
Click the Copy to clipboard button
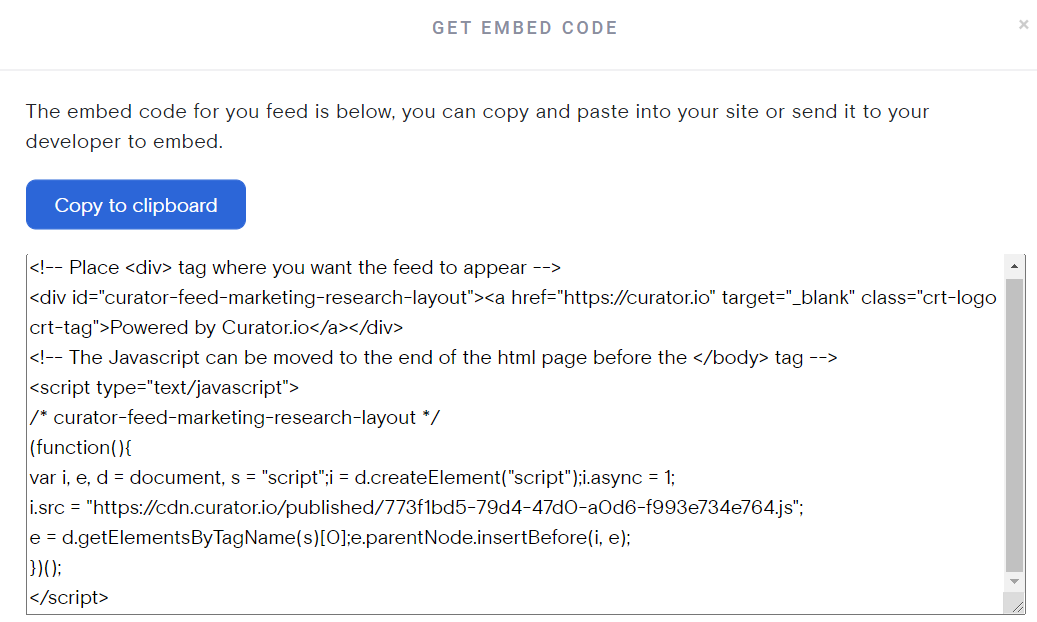point(136,205)
